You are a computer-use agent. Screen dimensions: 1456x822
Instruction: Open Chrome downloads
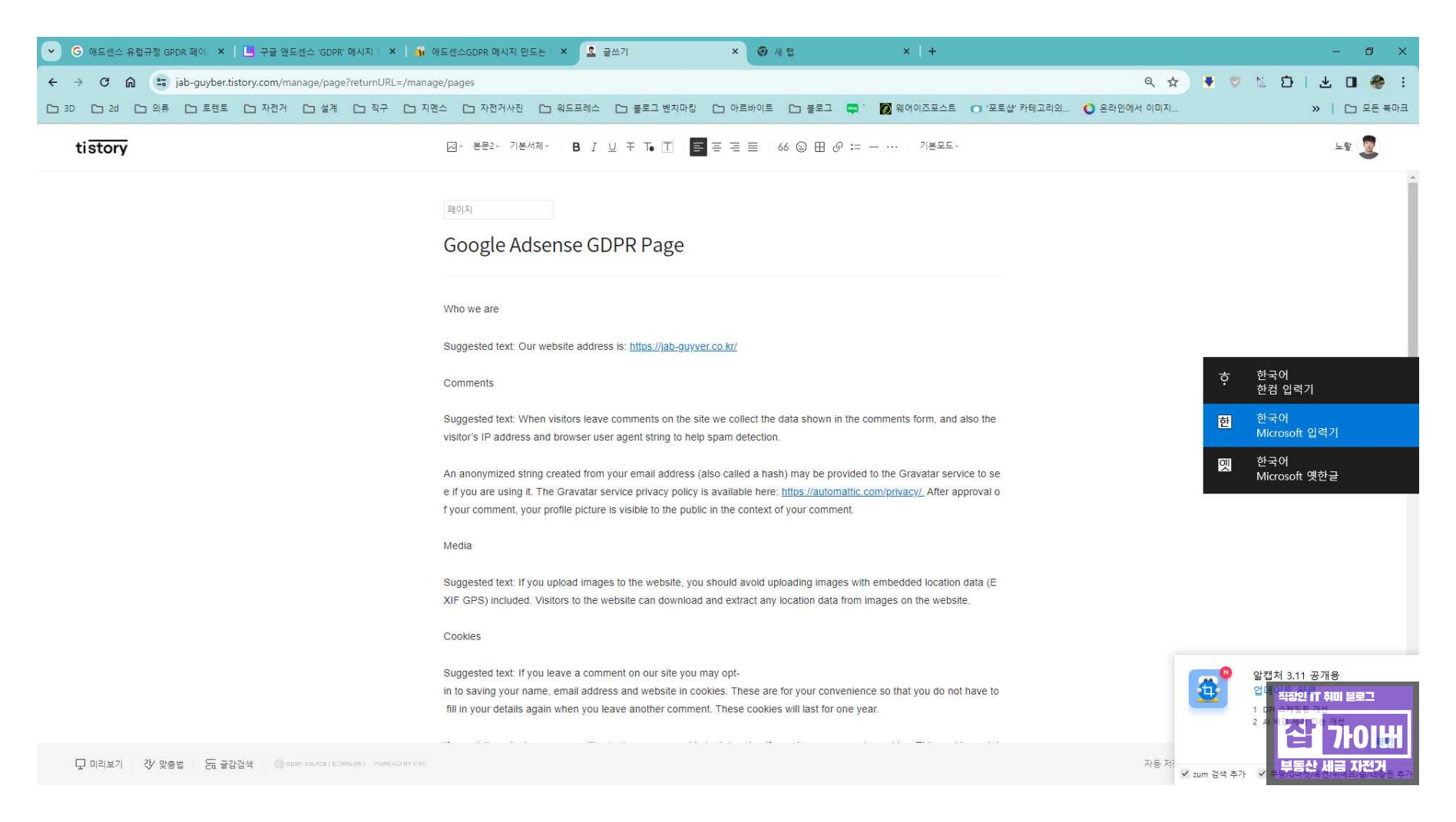click(x=1325, y=82)
